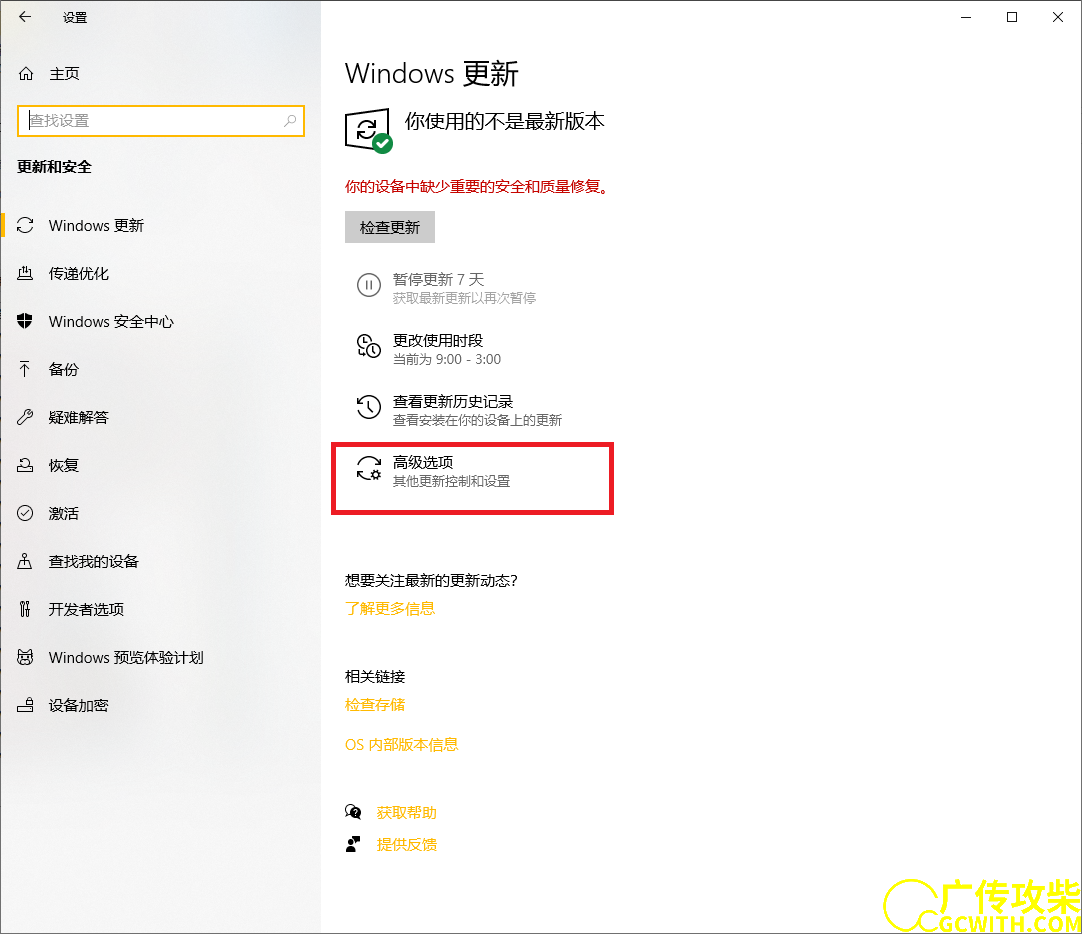Minimize the 设置 window
This screenshot has height=934, width=1082.
[966, 17]
